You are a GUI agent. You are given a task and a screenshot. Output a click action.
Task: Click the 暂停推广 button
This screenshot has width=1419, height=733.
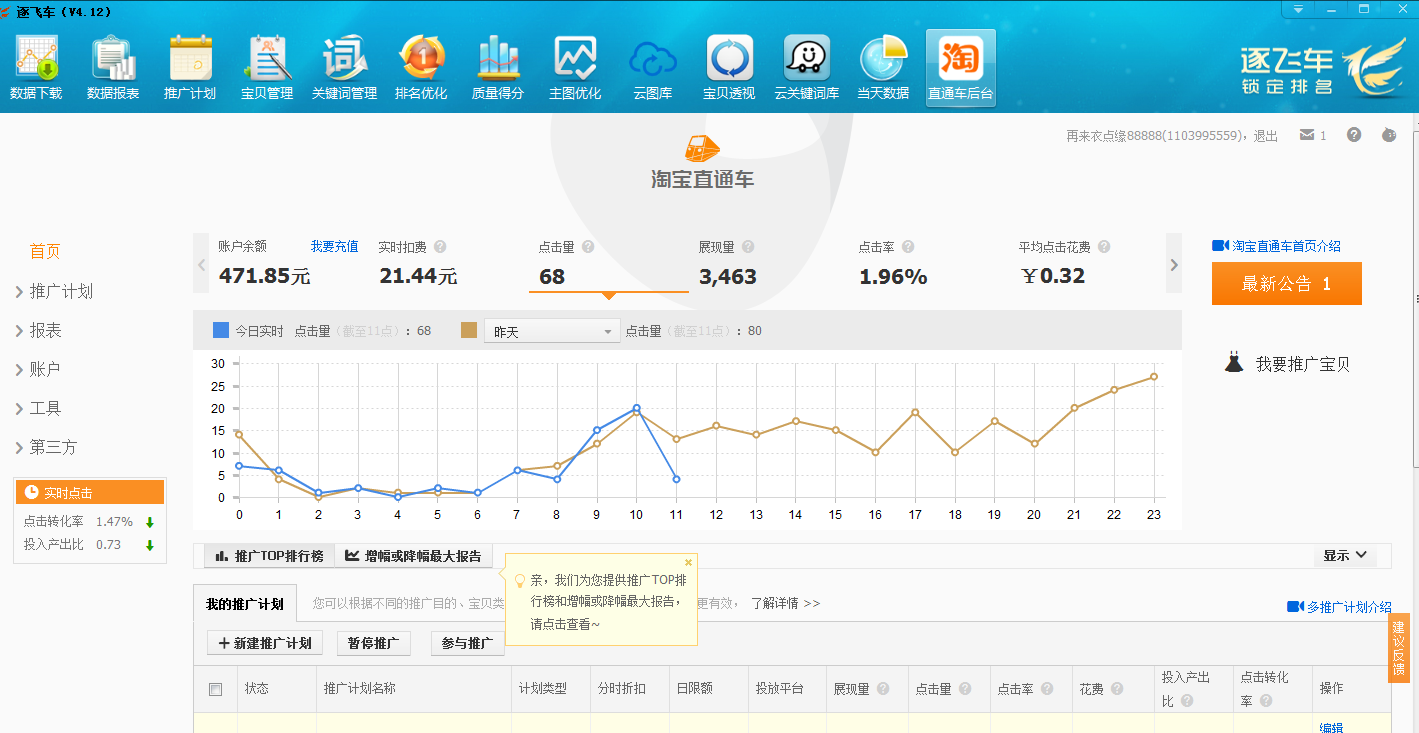click(x=374, y=643)
